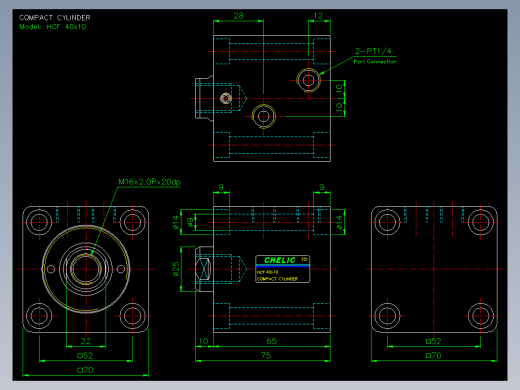Image resolution: width=520 pixels, height=390 pixels.
Task: Select the 'Model: HCF 40x10' text line
Action: [52, 27]
